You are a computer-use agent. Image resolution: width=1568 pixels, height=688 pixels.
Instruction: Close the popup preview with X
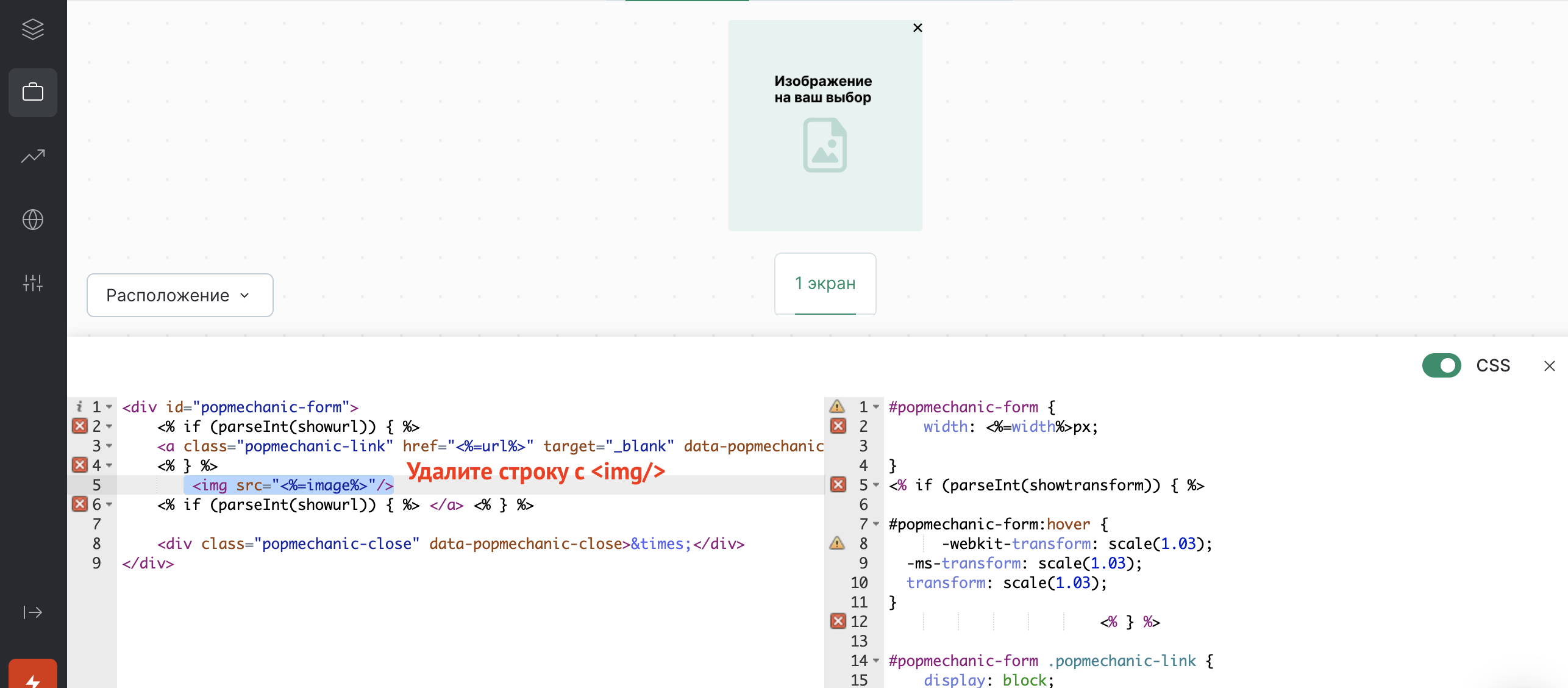point(918,27)
